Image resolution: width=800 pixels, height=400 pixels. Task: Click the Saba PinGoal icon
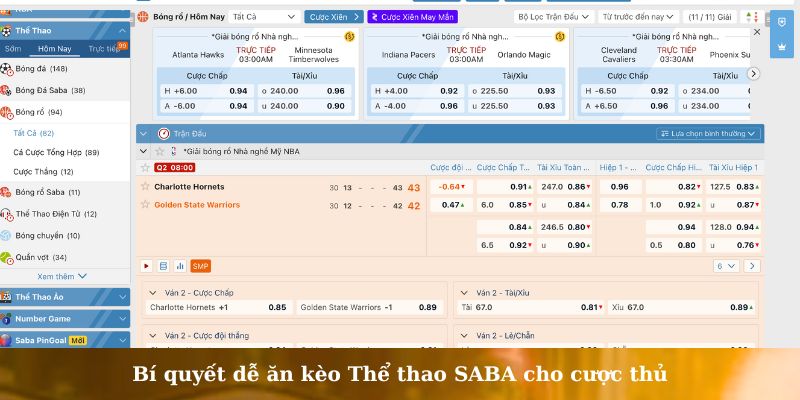[x=6, y=340]
